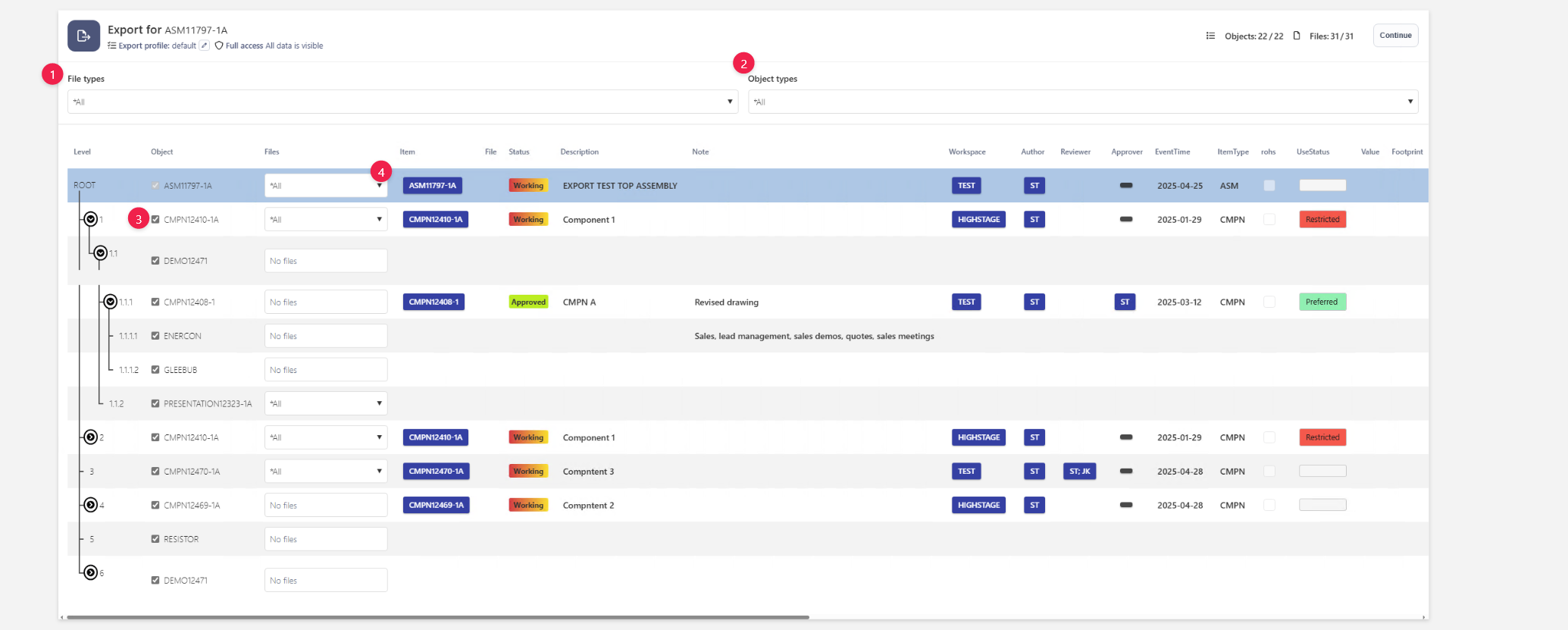The height and width of the screenshot is (630, 1568).
Task: Click the Status column header
Action: point(519,152)
